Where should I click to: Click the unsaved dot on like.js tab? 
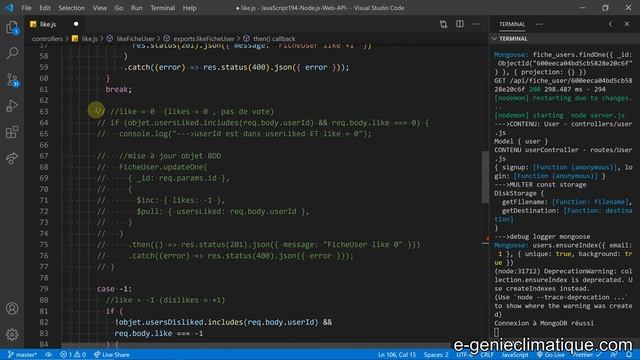click(x=76, y=24)
